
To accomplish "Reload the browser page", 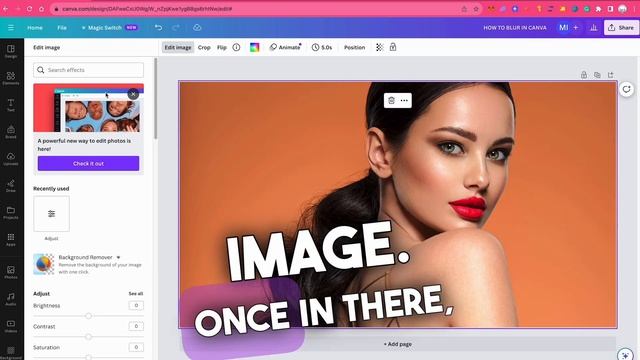I will [29, 9].
